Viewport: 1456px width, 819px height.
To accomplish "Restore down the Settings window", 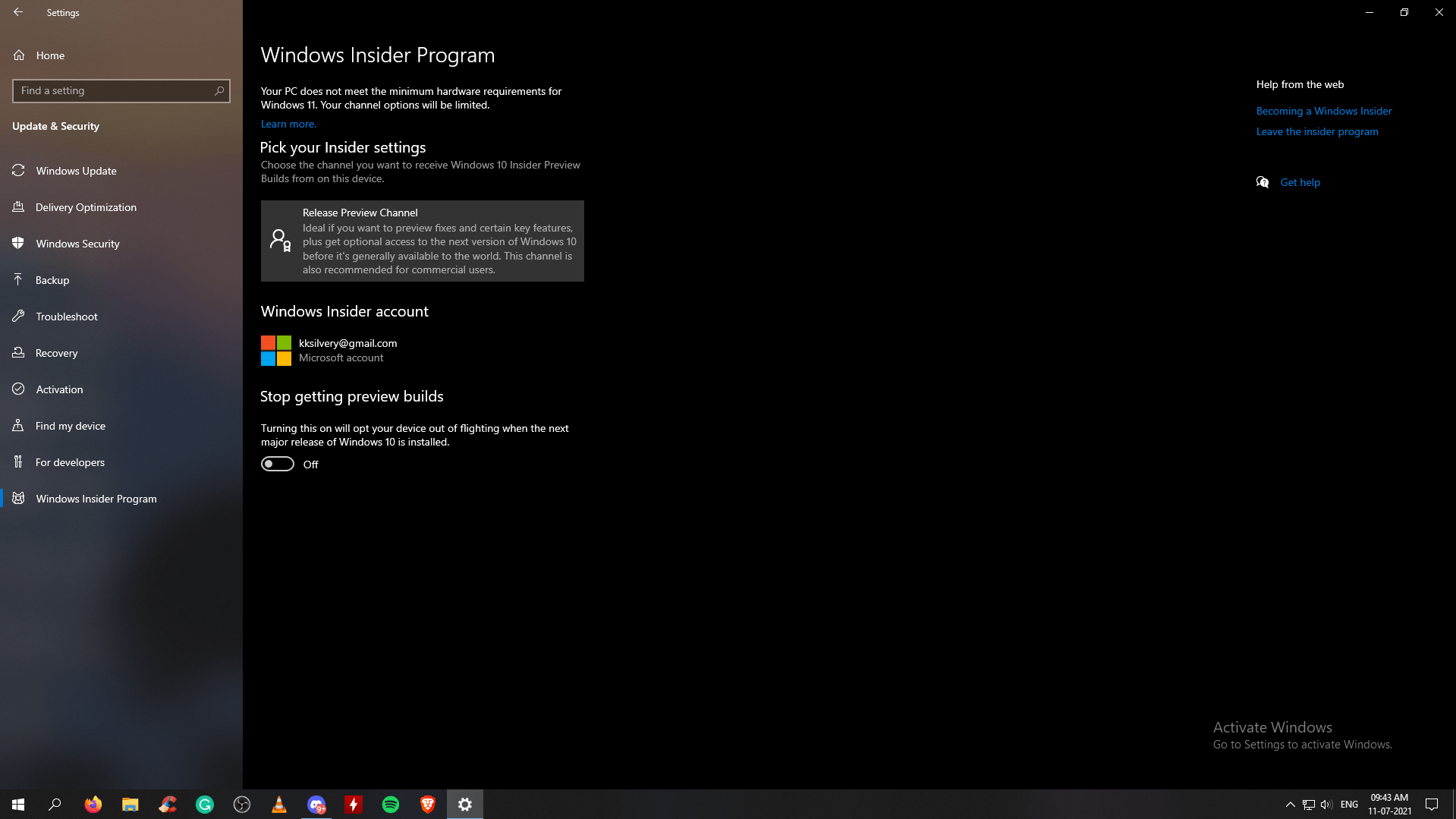I will [1404, 12].
